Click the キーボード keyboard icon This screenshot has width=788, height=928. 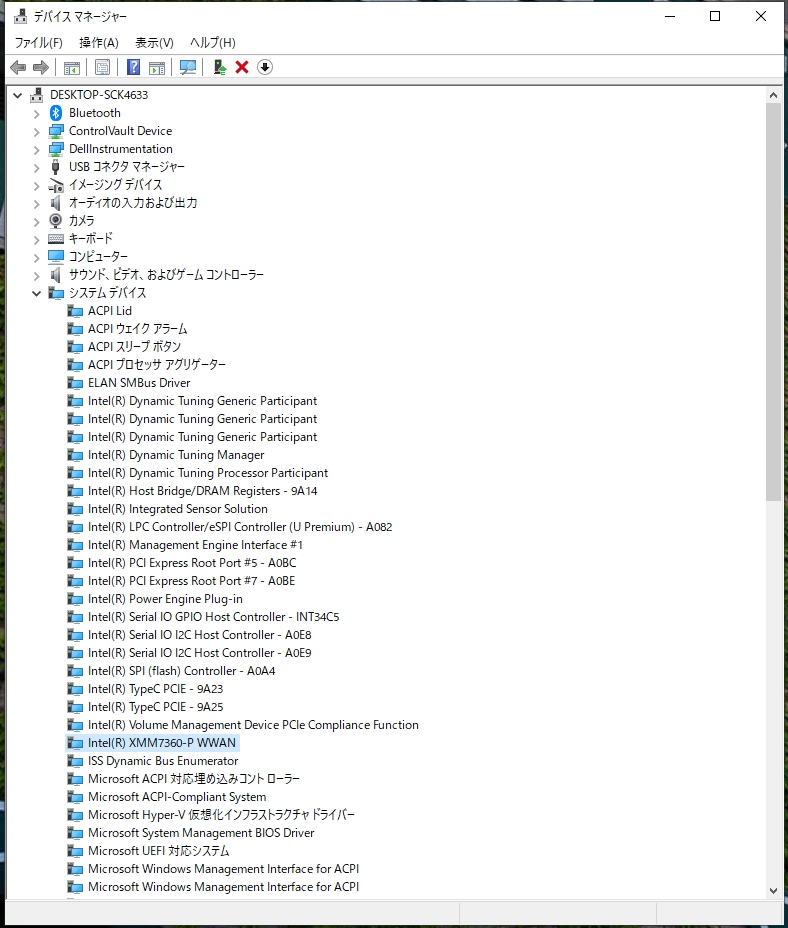pyautogui.click(x=56, y=239)
